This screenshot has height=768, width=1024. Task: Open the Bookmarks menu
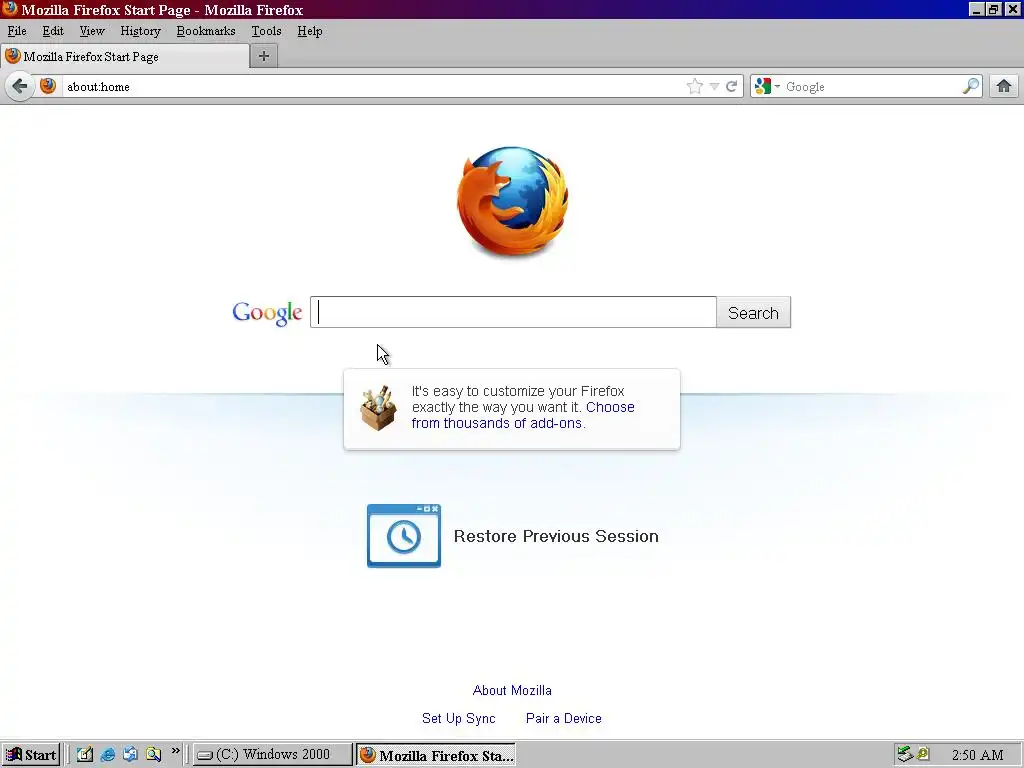point(206,31)
